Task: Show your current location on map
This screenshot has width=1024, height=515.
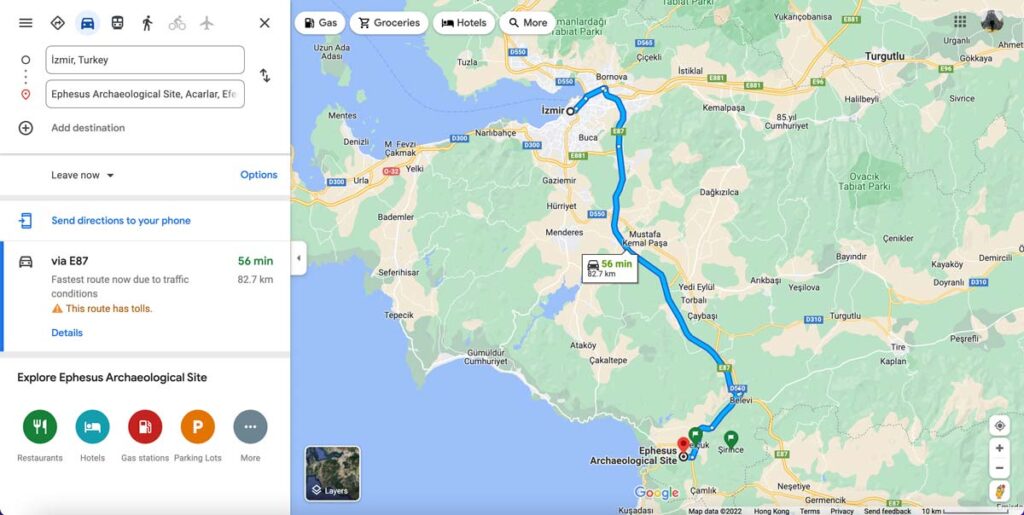Action: tap(999, 426)
